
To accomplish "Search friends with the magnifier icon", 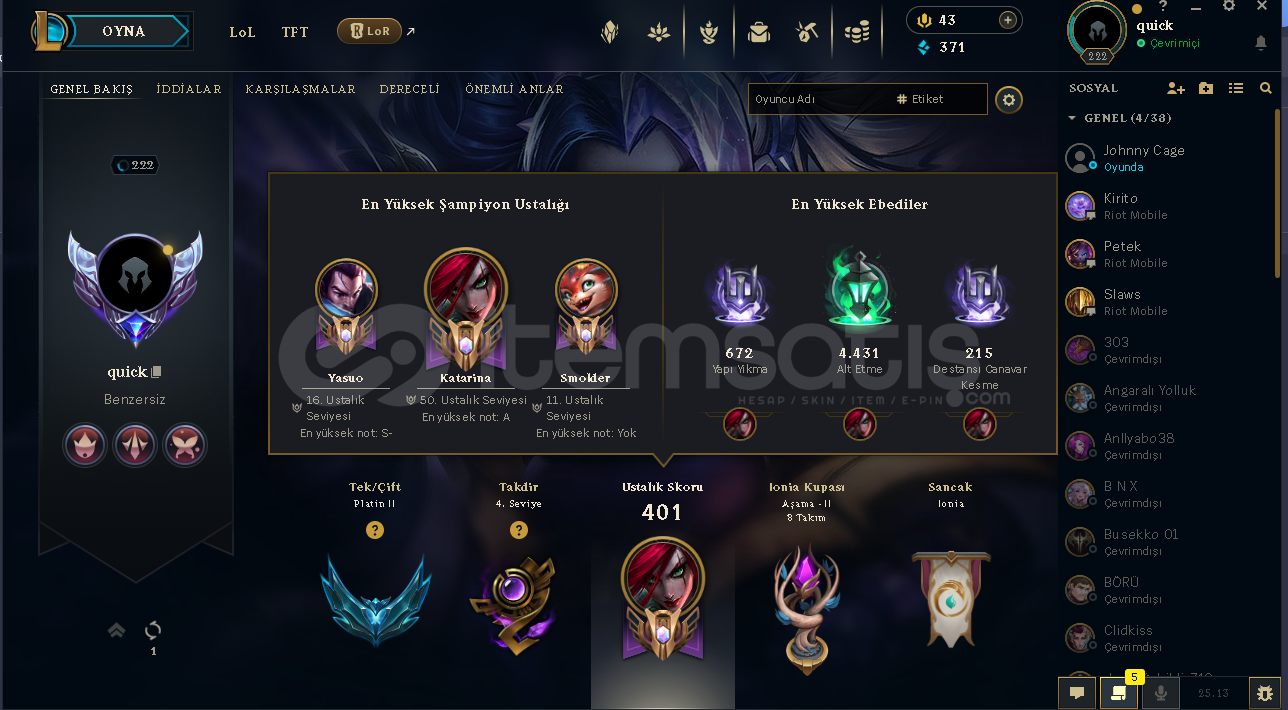I will click(x=1266, y=88).
